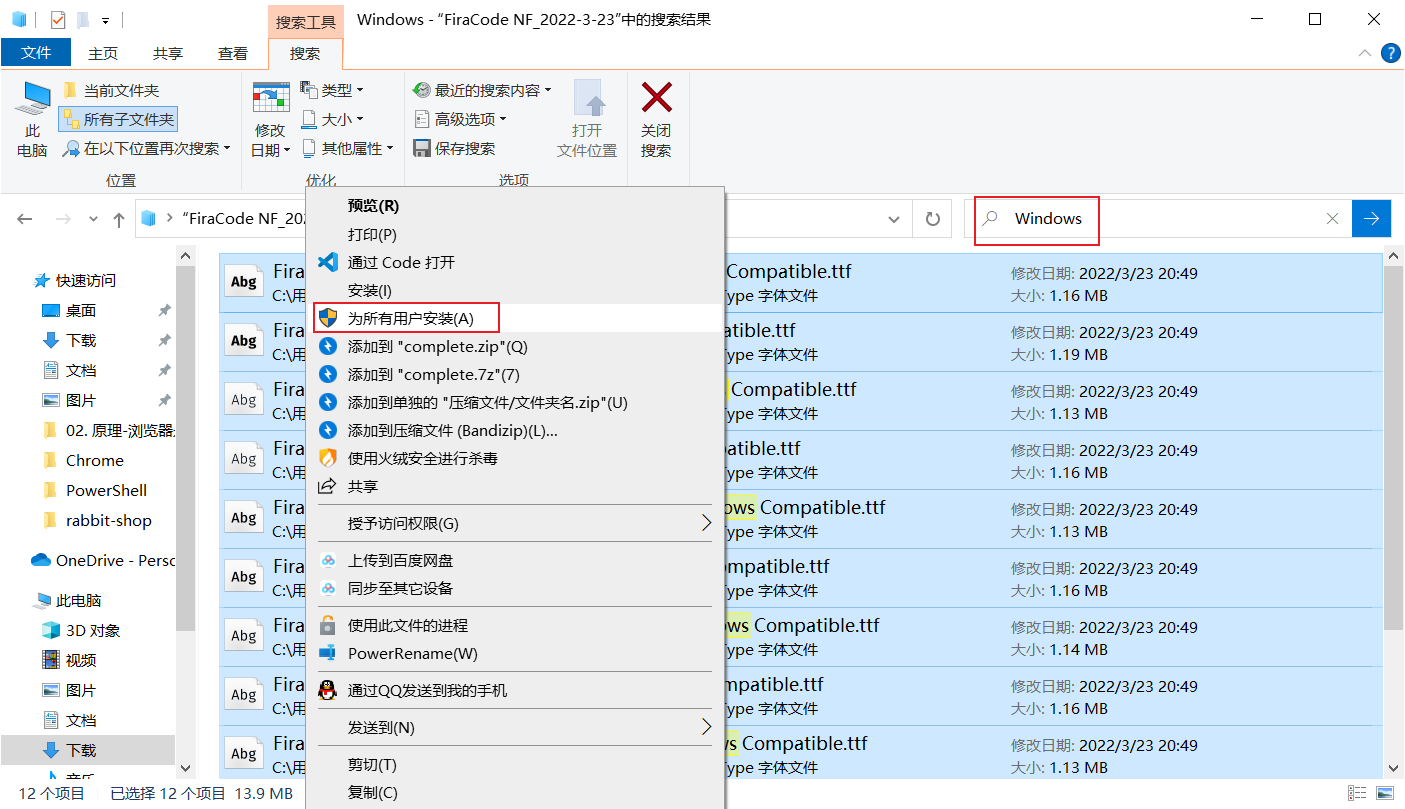Choose 上传到百度网盘
Image resolution: width=1405 pixels, height=809 pixels.
[514, 560]
